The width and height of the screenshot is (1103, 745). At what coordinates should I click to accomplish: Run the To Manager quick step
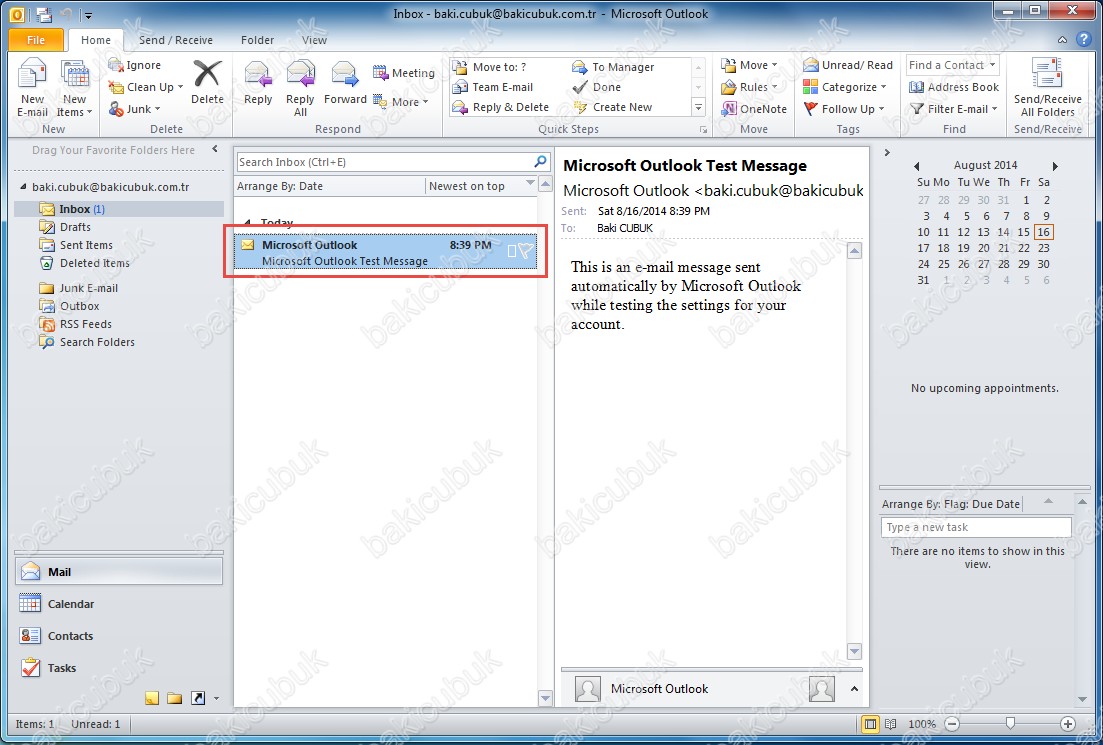tap(613, 67)
